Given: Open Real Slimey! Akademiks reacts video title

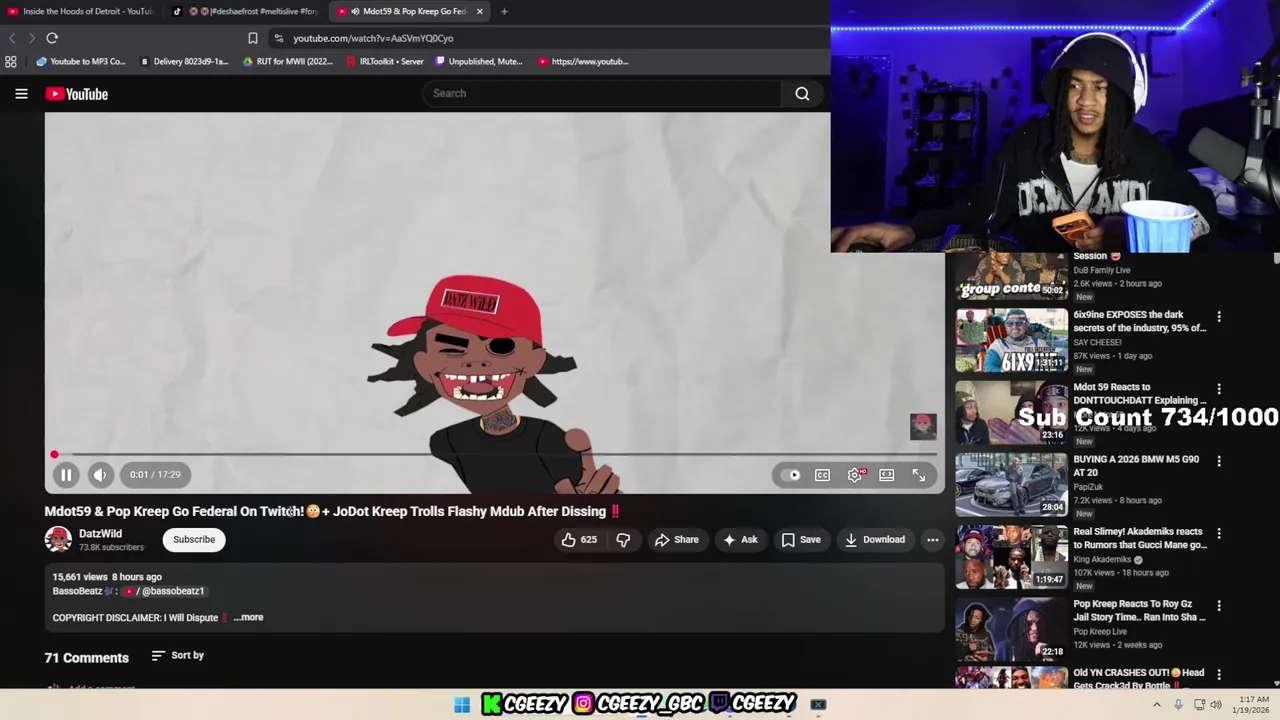Looking at the screenshot, I should pos(1140,538).
